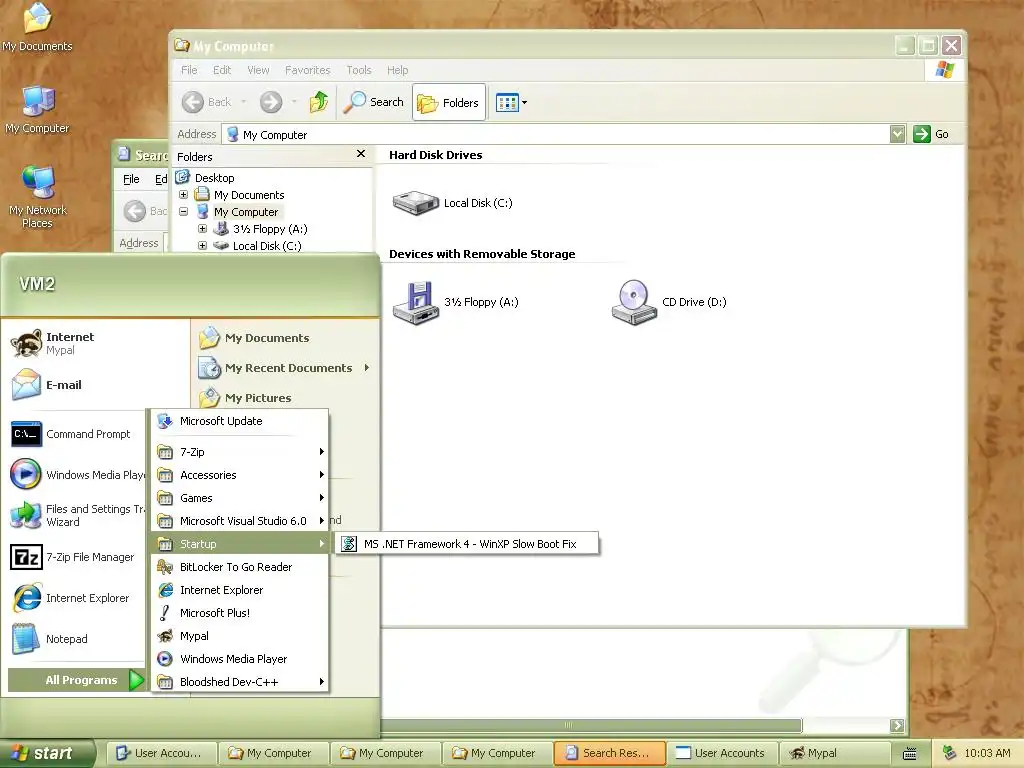Open the Views dropdown button
The image size is (1024, 768).
(511, 103)
